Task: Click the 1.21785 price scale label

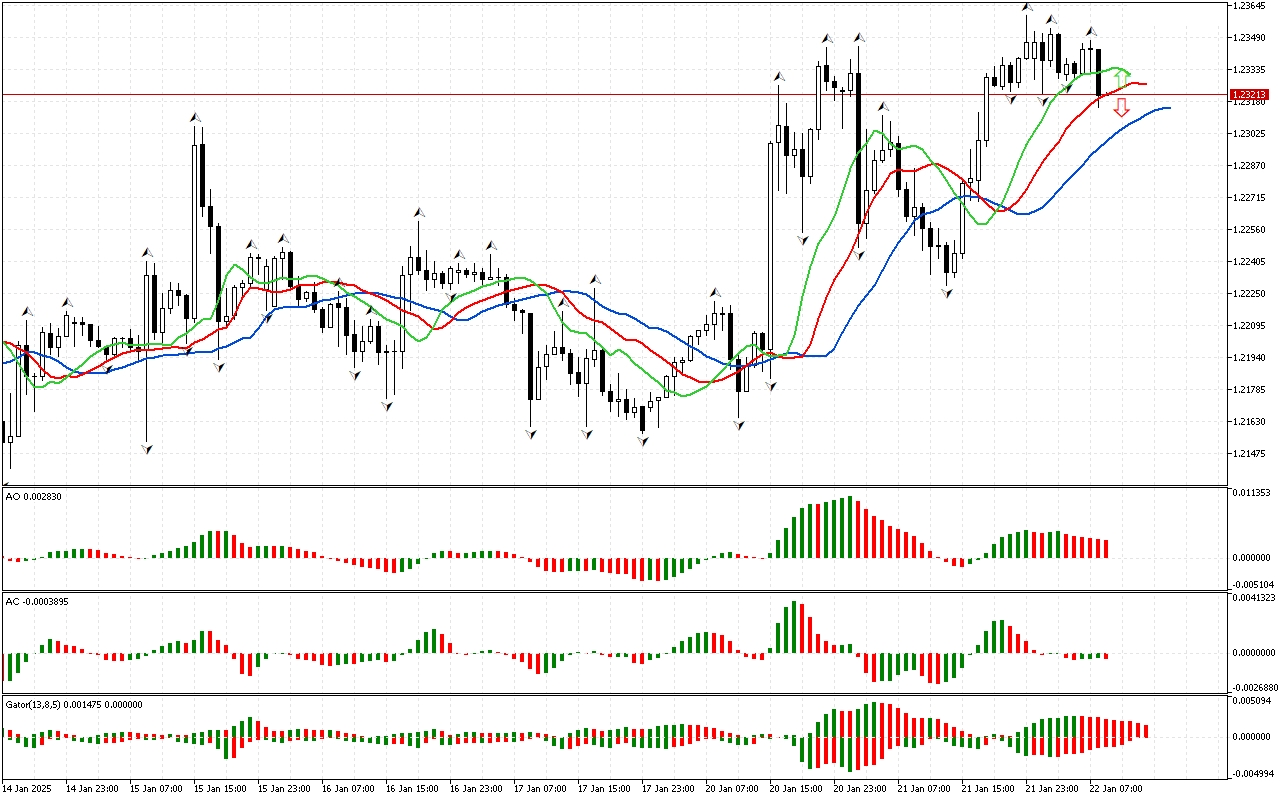Action: tap(1251, 390)
